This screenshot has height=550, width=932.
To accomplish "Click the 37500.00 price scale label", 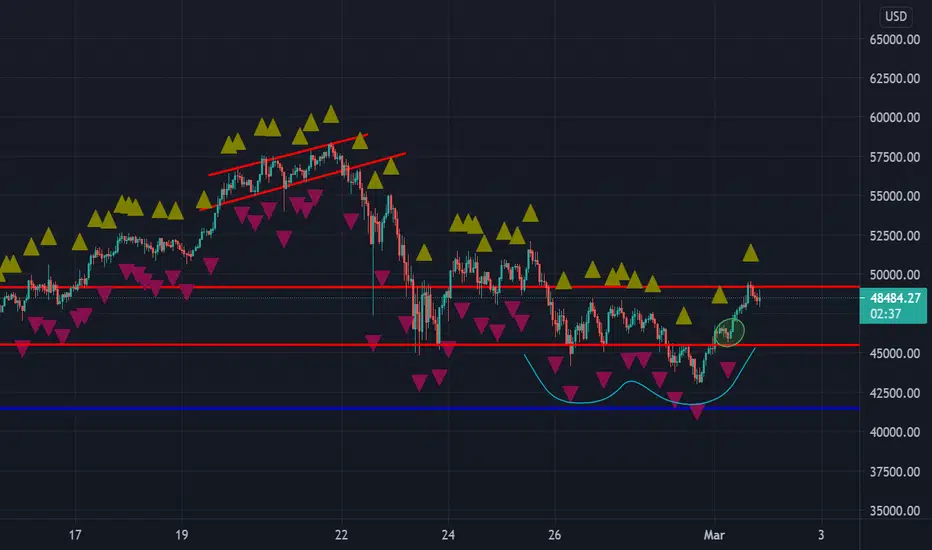I will coord(895,472).
